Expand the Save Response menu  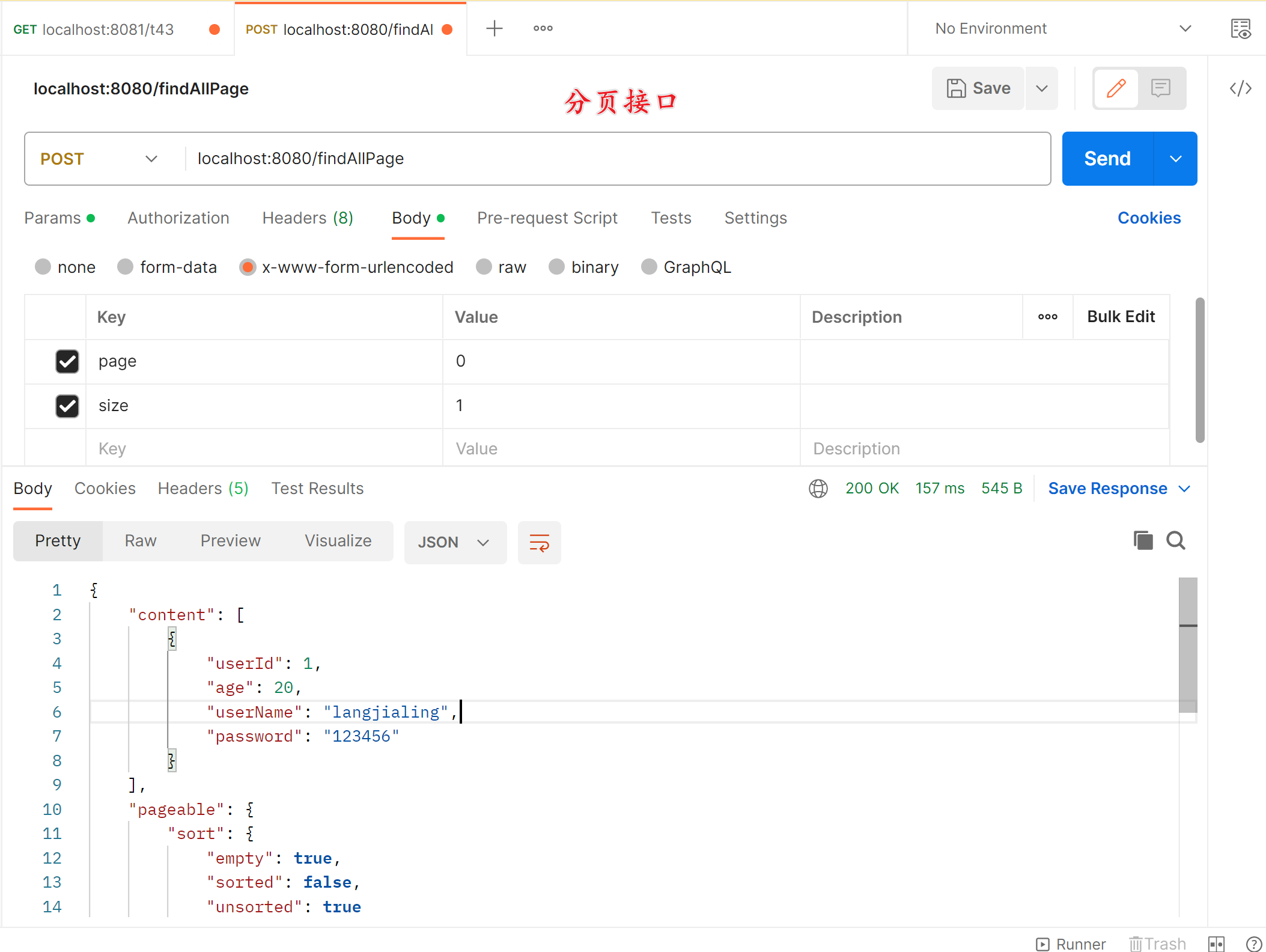point(1184,489)
